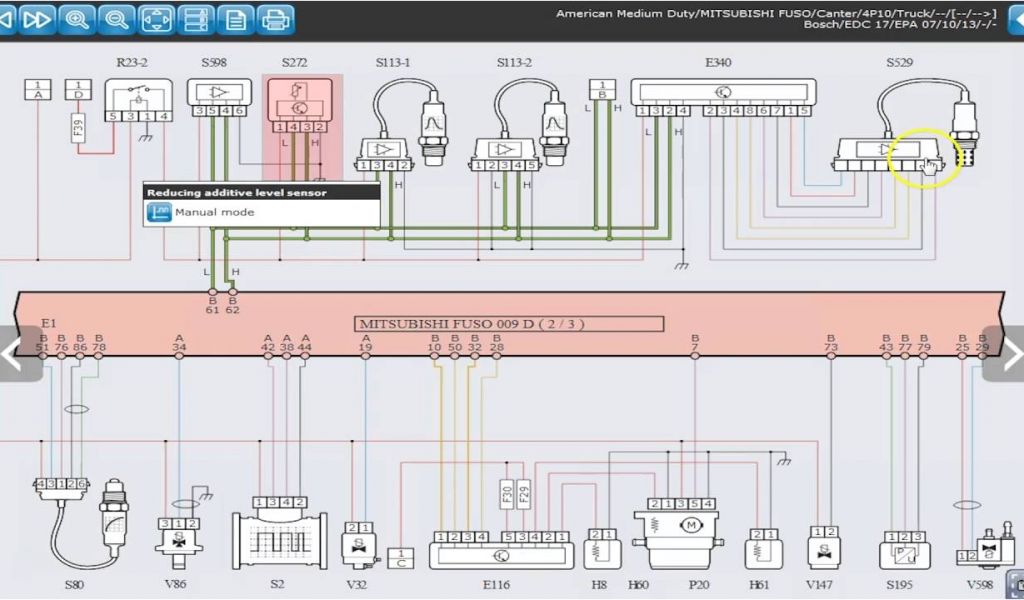Viewport: 1024px width, 600px height.
Task: Zoom out with the magnifier minus icon
Action: coord(115,18)
